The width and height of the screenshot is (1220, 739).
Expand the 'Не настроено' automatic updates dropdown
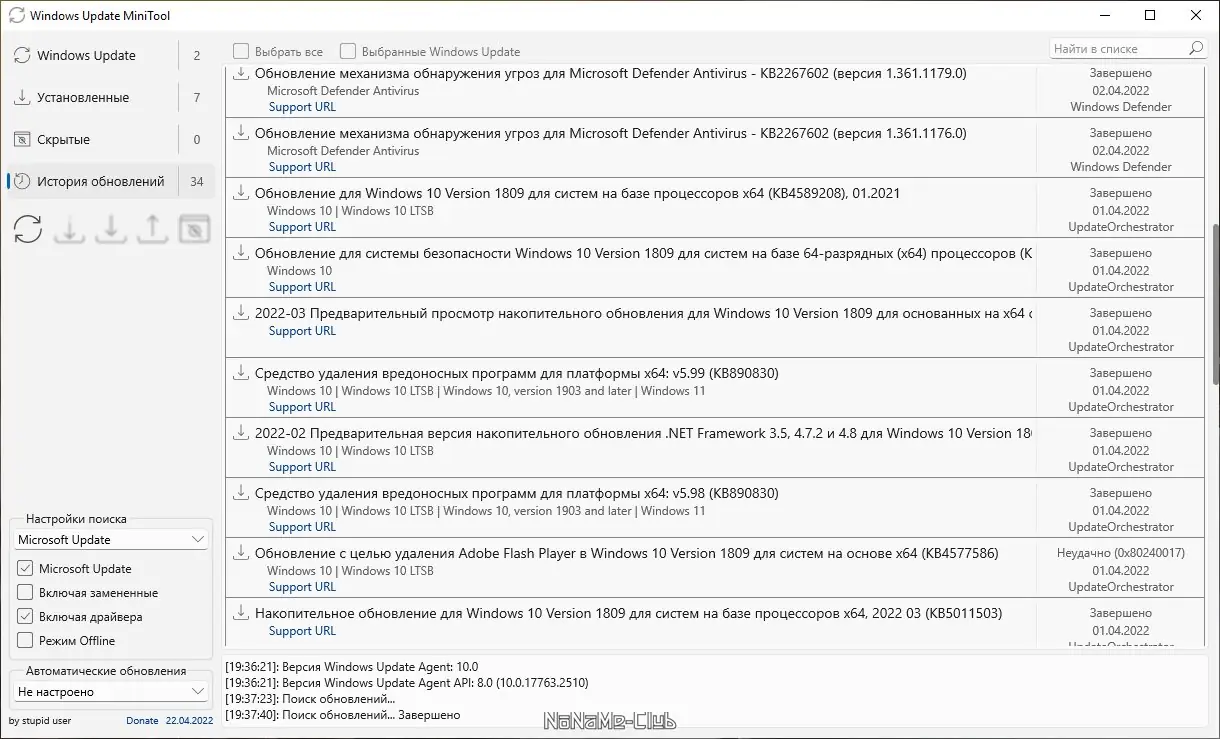111,692
